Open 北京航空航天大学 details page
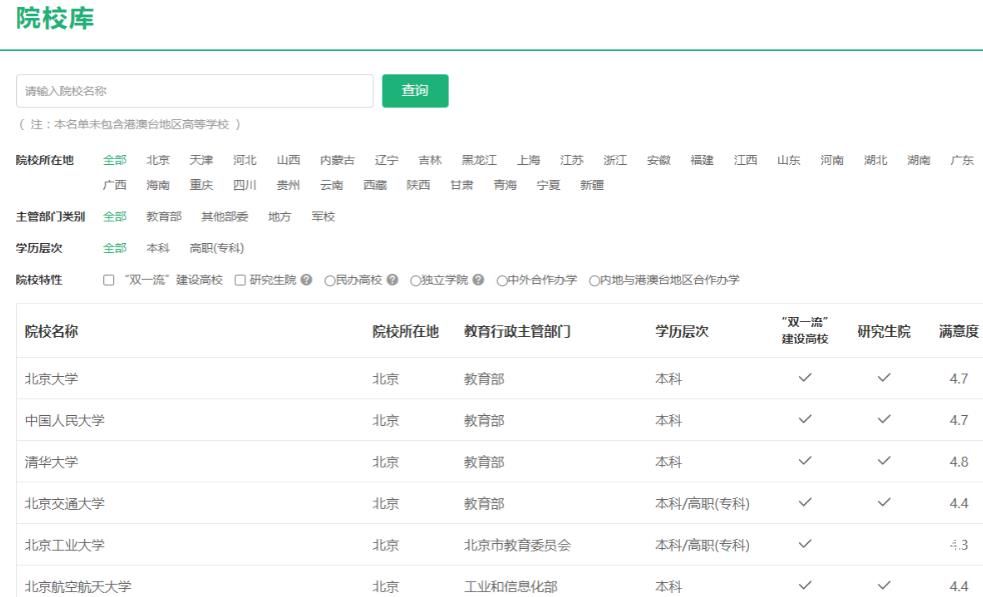The height and width of the screenshot is (597, 983). [78, 587]
